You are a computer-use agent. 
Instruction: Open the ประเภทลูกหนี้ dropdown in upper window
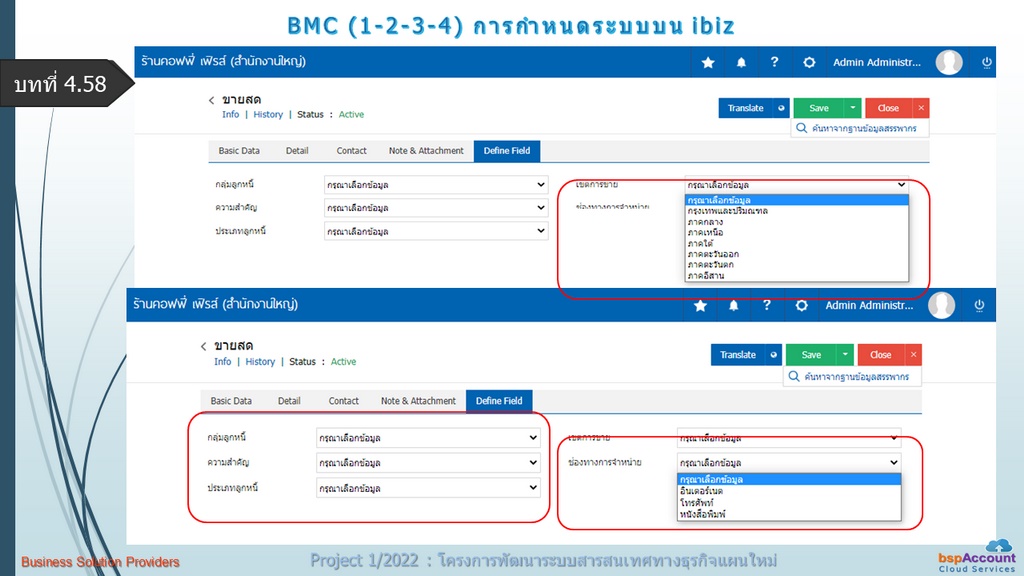436,231
